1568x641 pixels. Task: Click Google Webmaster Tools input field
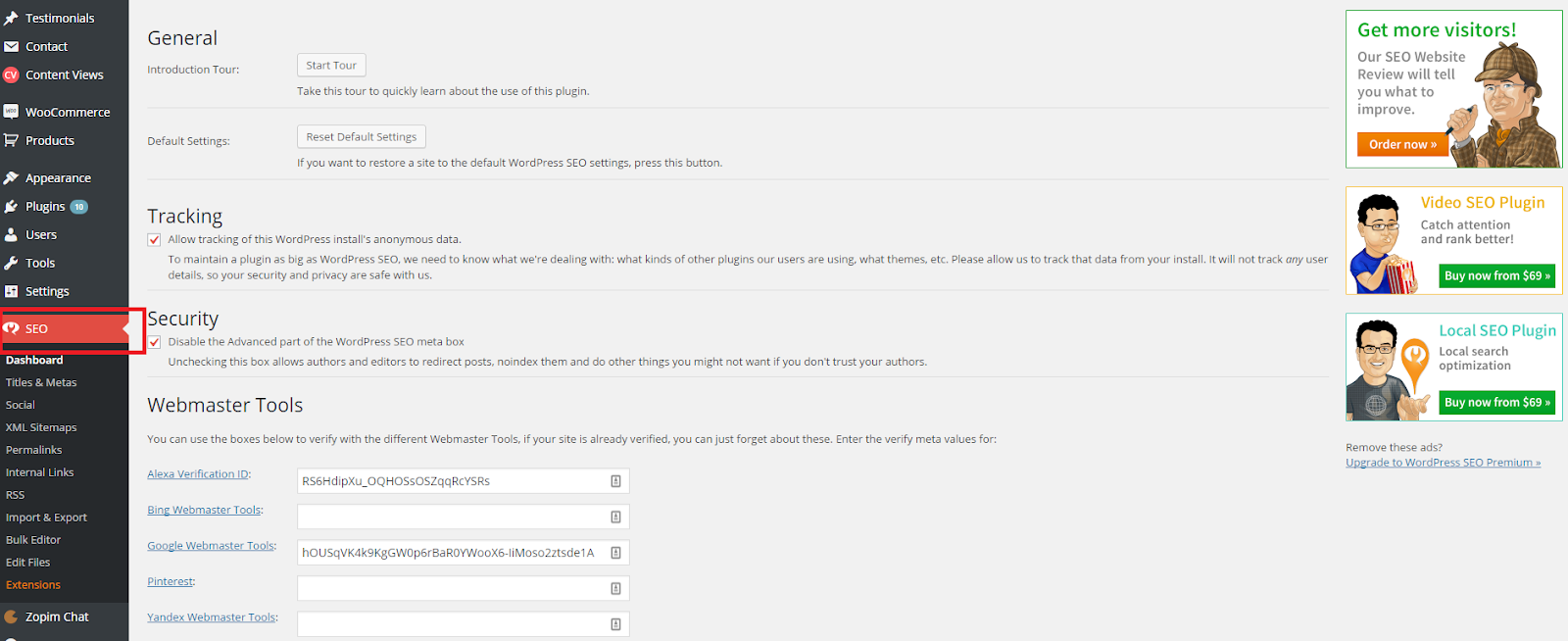point(464,553)
